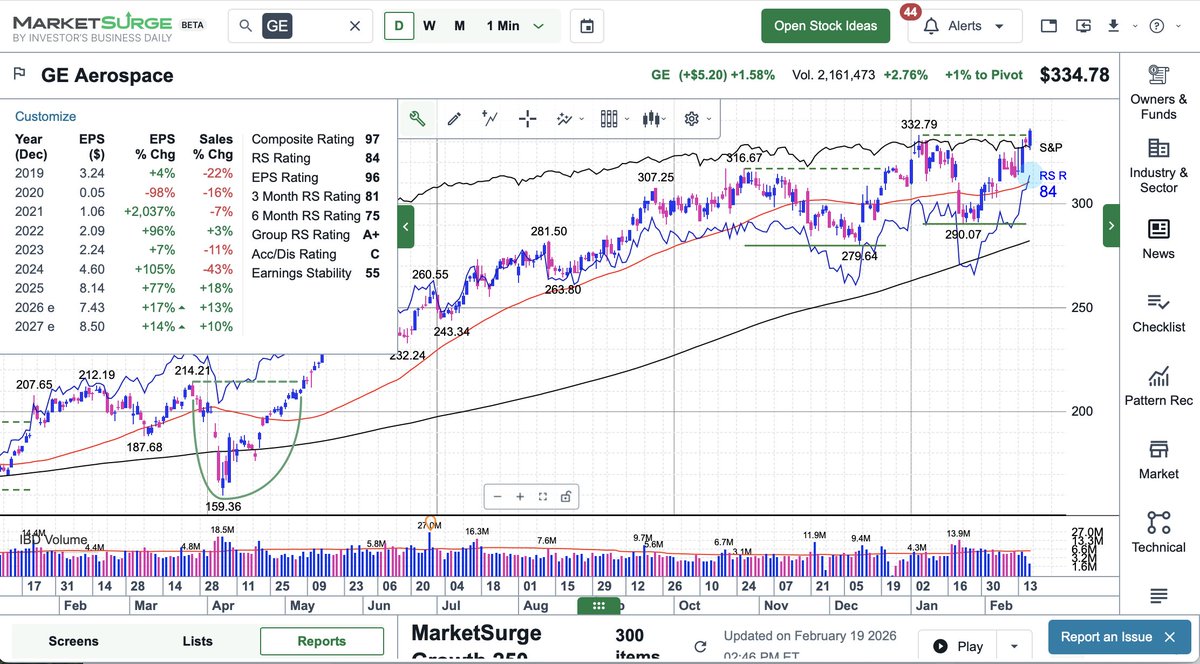This screenshot has height=664, width=1200.
Task: Open the Screens tab
Action: (x=73, y=641)
